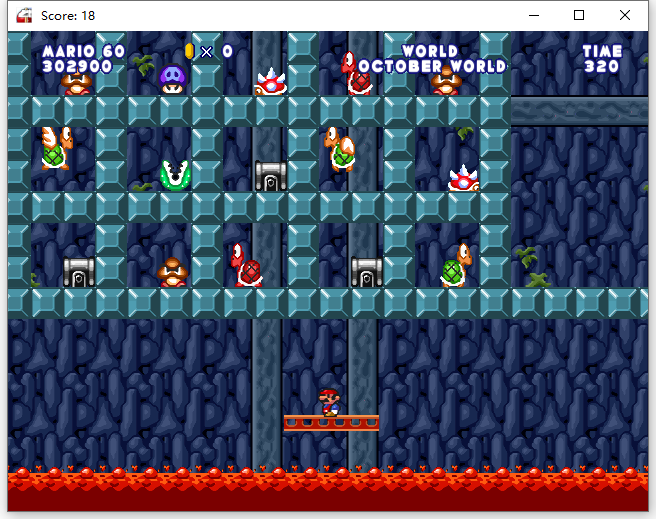The height and width of the screenshot is (519, 656).
Task: Maximize the game window
Action: tap(579, 15)
